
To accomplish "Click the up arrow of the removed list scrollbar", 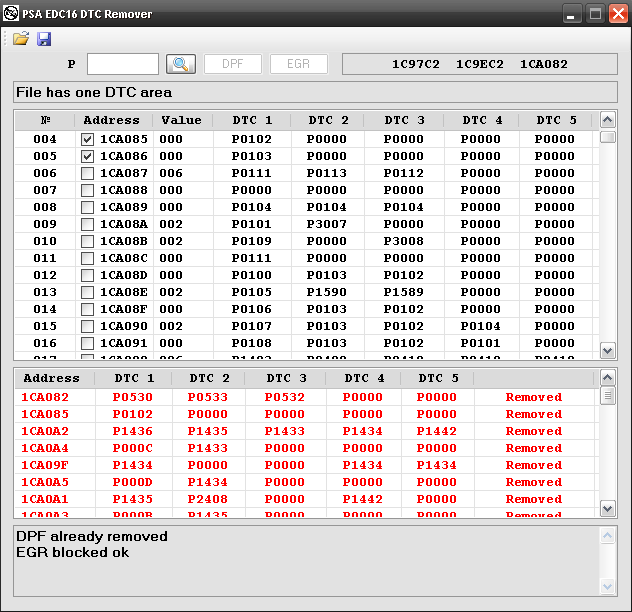I will click(607, 378).
